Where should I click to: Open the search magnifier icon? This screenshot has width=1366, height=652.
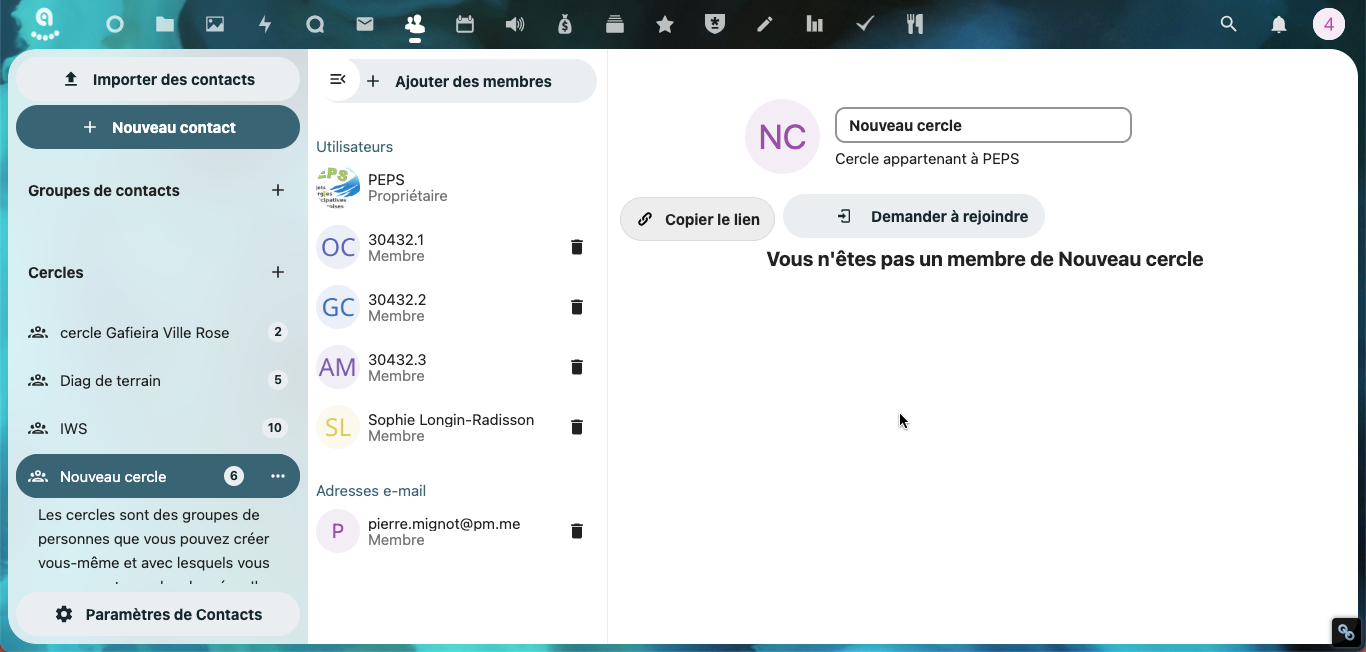[1229, 25]
